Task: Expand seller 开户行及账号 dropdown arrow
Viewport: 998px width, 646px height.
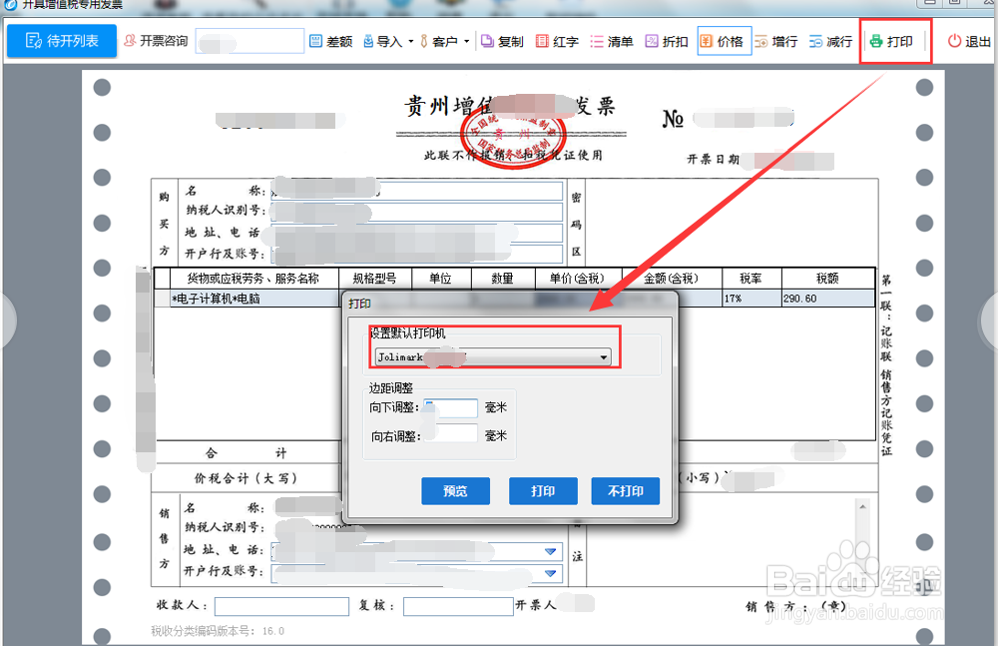Action: [551, 573]
